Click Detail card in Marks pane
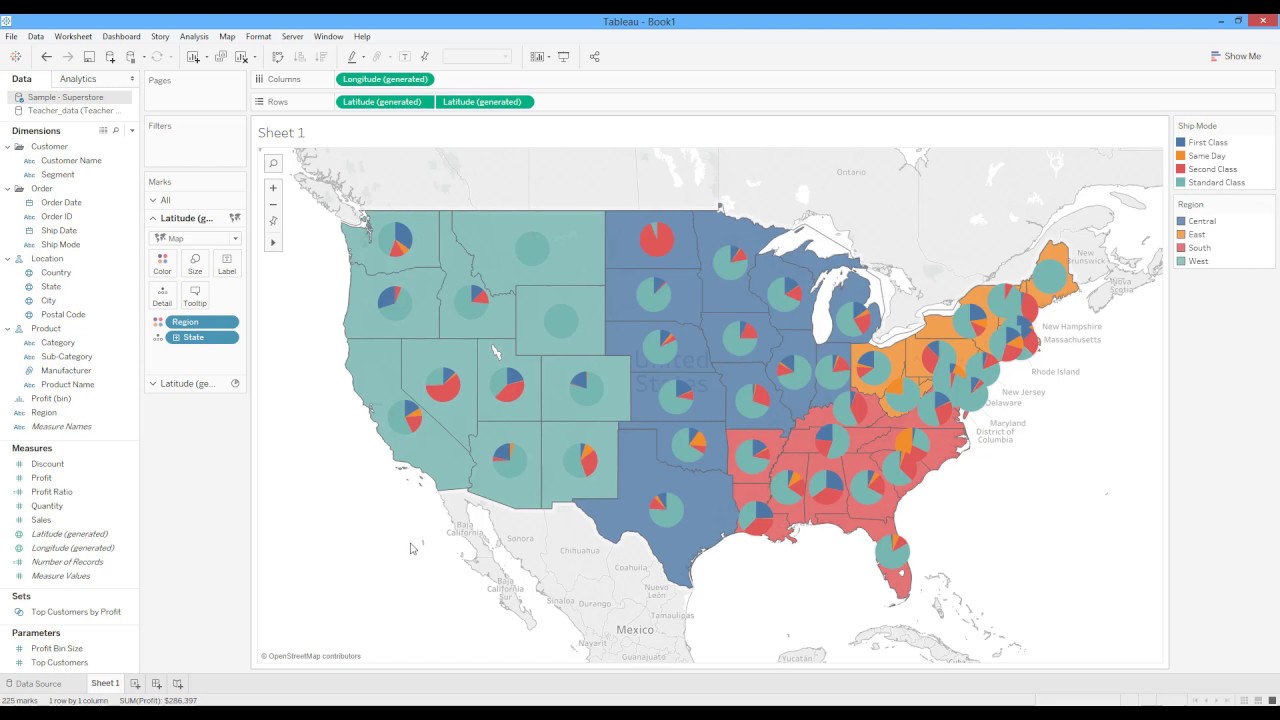Screen dimensions: 1280x720 pos(162,296)
